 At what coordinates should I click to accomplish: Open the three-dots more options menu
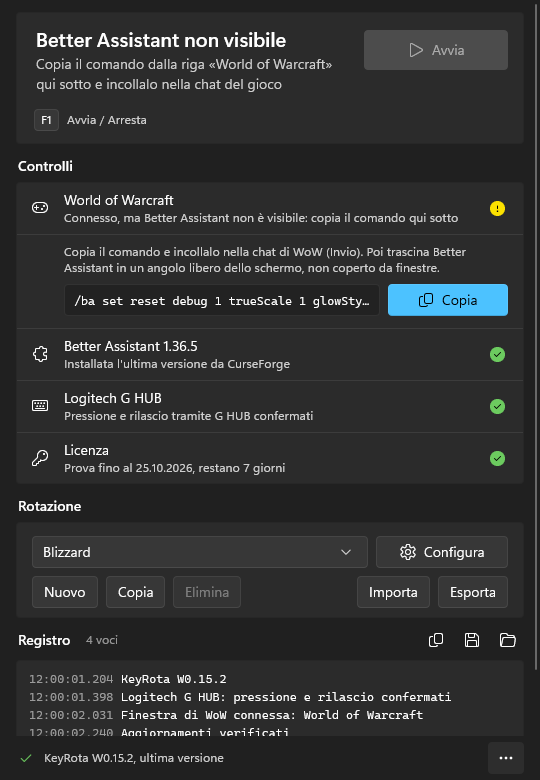coord(506,758)
